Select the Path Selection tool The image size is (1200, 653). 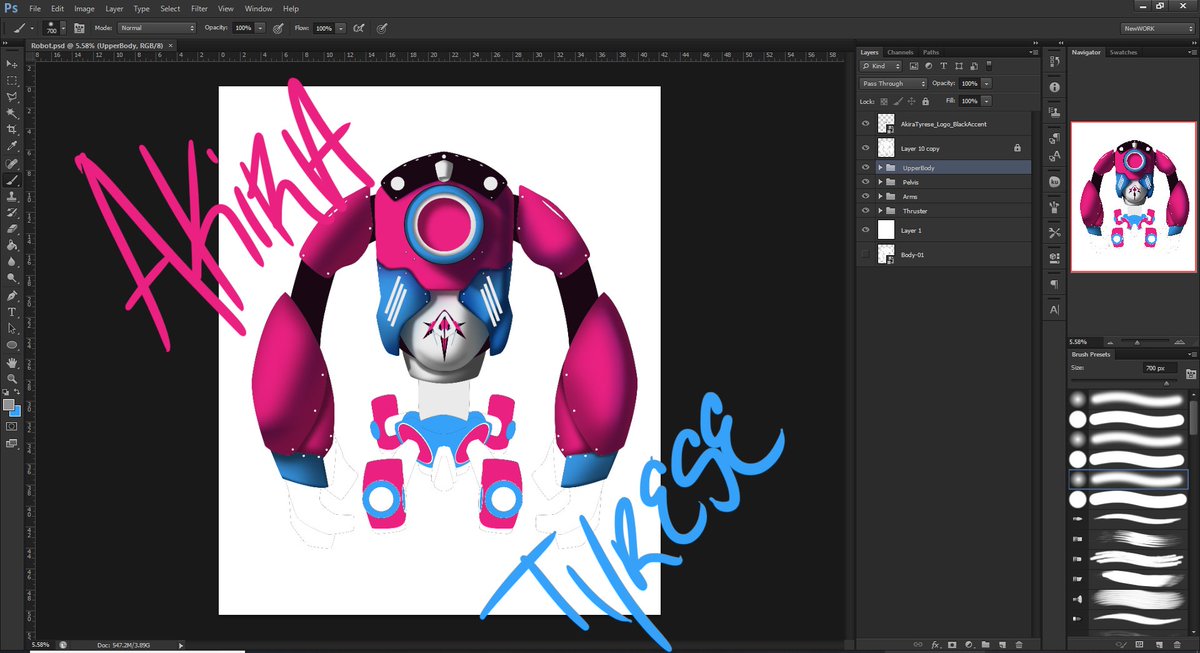click(12, 328)
